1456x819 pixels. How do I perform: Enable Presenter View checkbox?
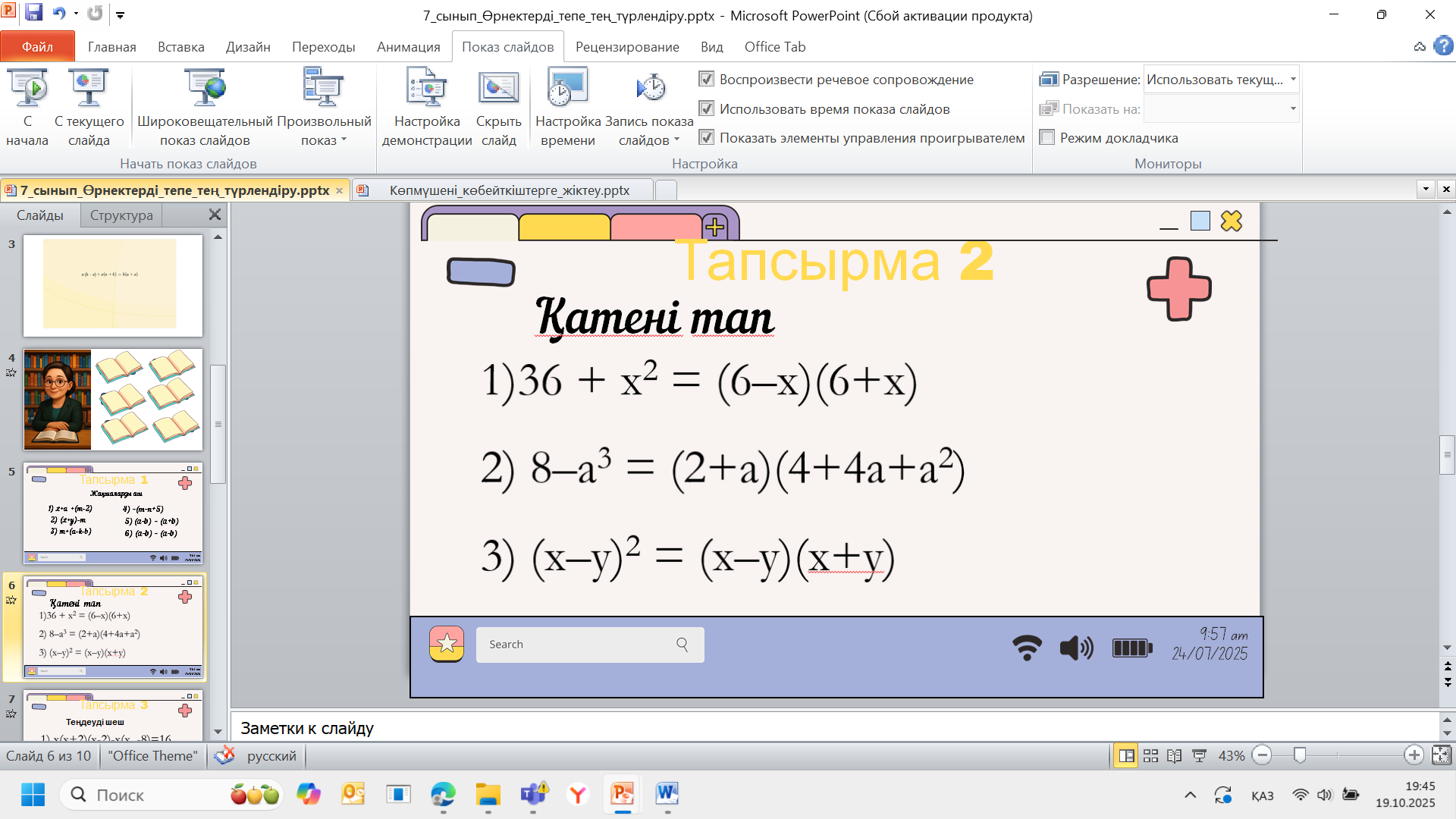tap(1047, 138)
